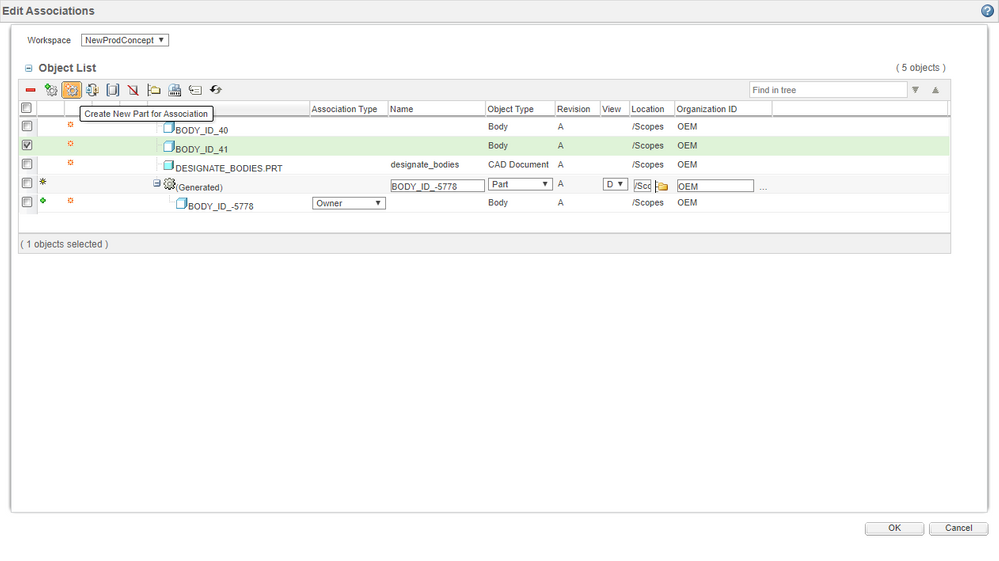The height and width of the screenshot is (561, 999).
Task: Click the gear icon for the (Generated) part
Action: 169,184
